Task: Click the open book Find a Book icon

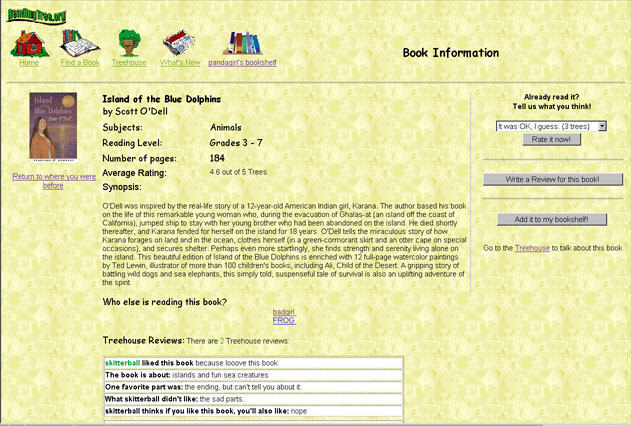Action: click(79, 43)
